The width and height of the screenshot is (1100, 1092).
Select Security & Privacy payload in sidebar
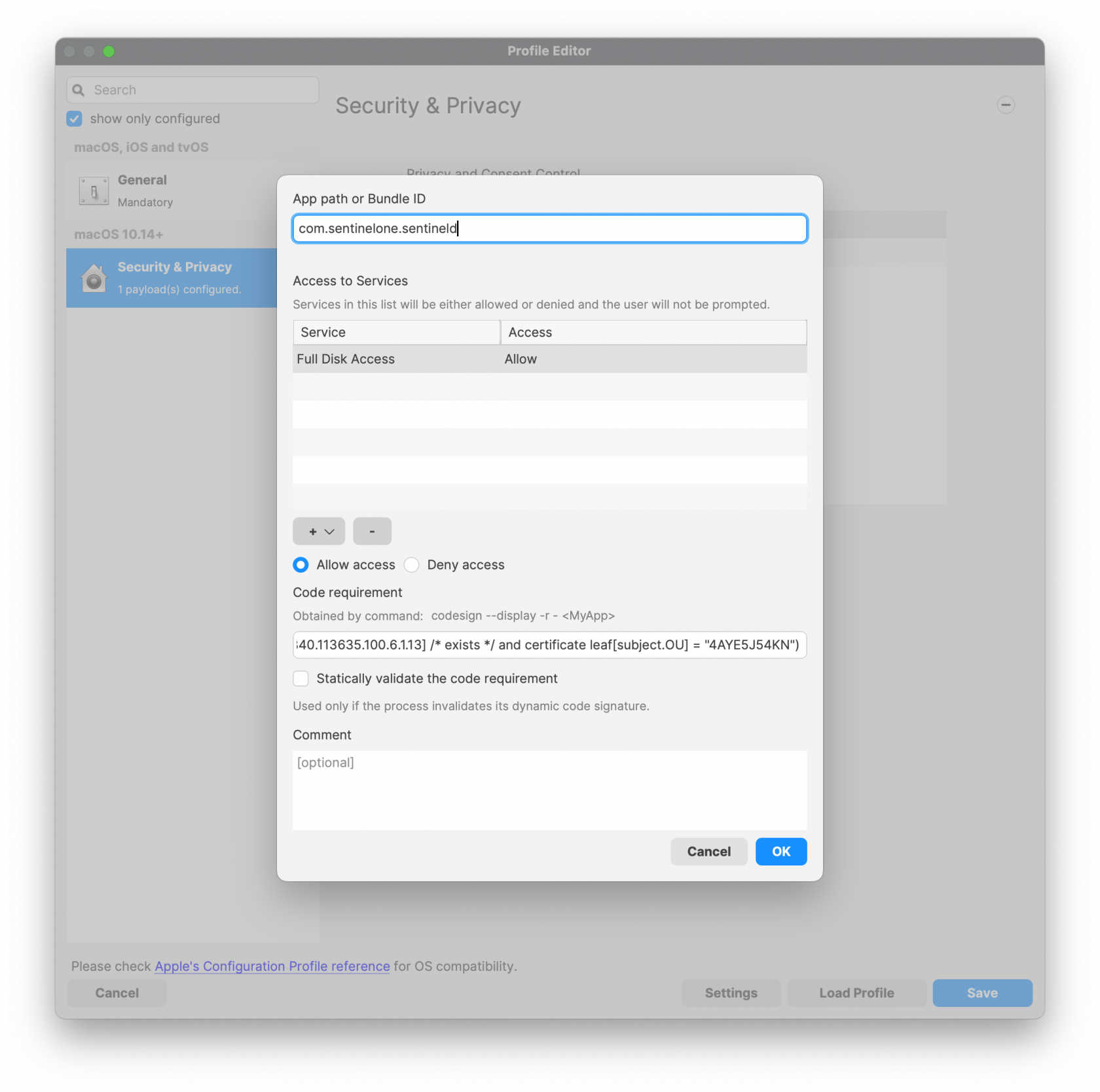172,278
